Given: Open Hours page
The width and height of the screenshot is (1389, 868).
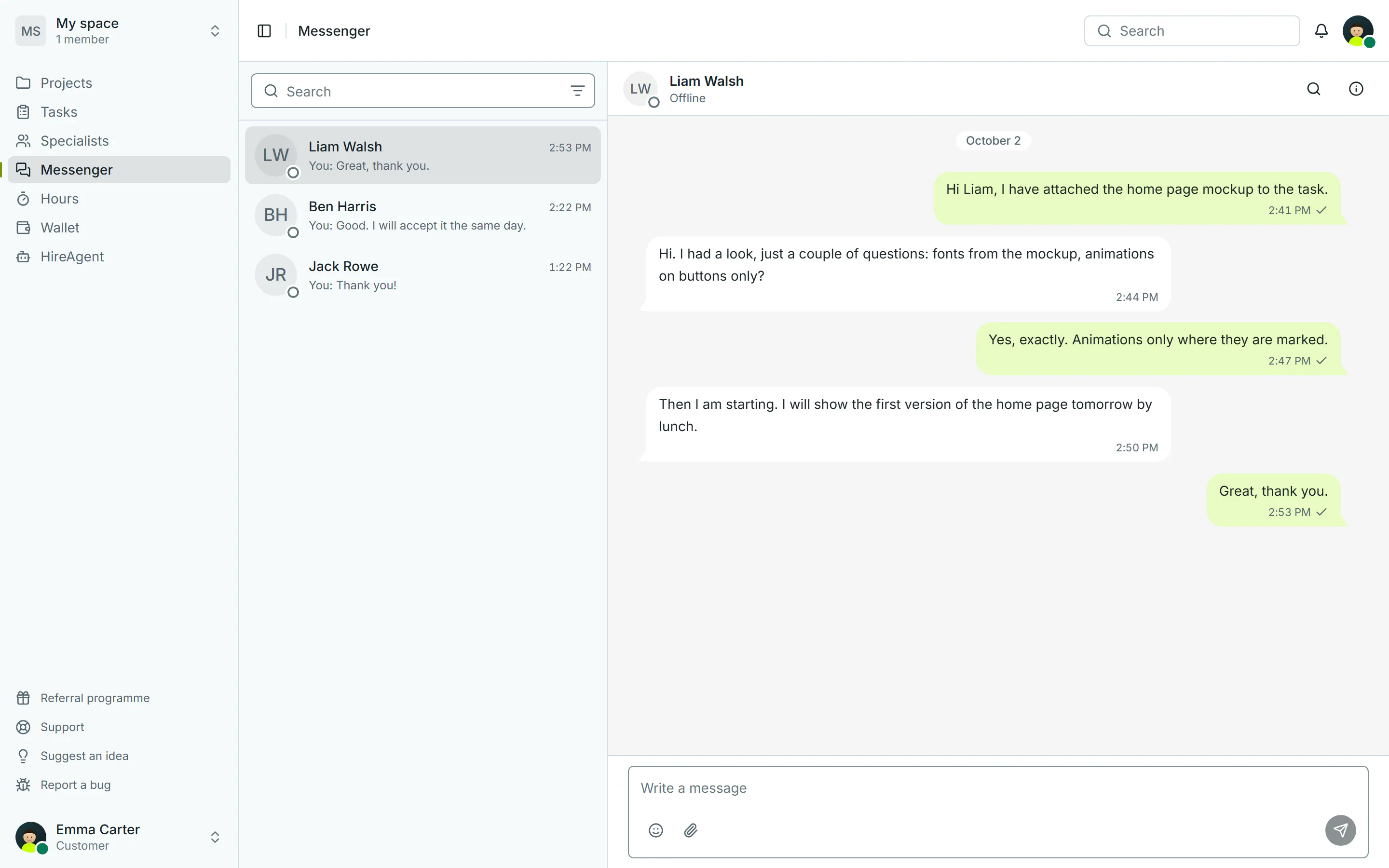Looking at the screenshot, I should pyautogui.click(x=119, y=199).
